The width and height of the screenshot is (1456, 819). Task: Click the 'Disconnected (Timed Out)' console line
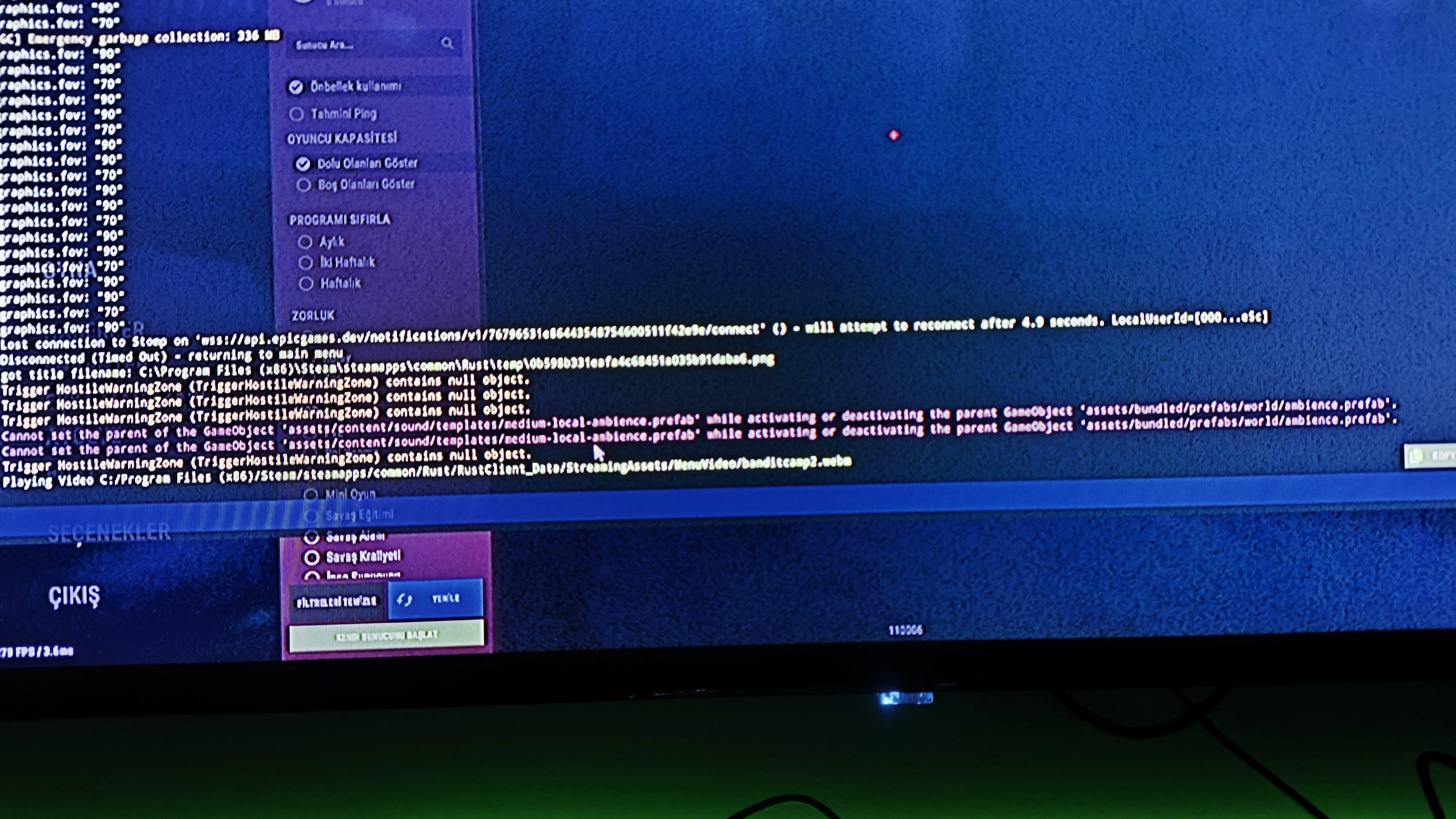(172, 357)
